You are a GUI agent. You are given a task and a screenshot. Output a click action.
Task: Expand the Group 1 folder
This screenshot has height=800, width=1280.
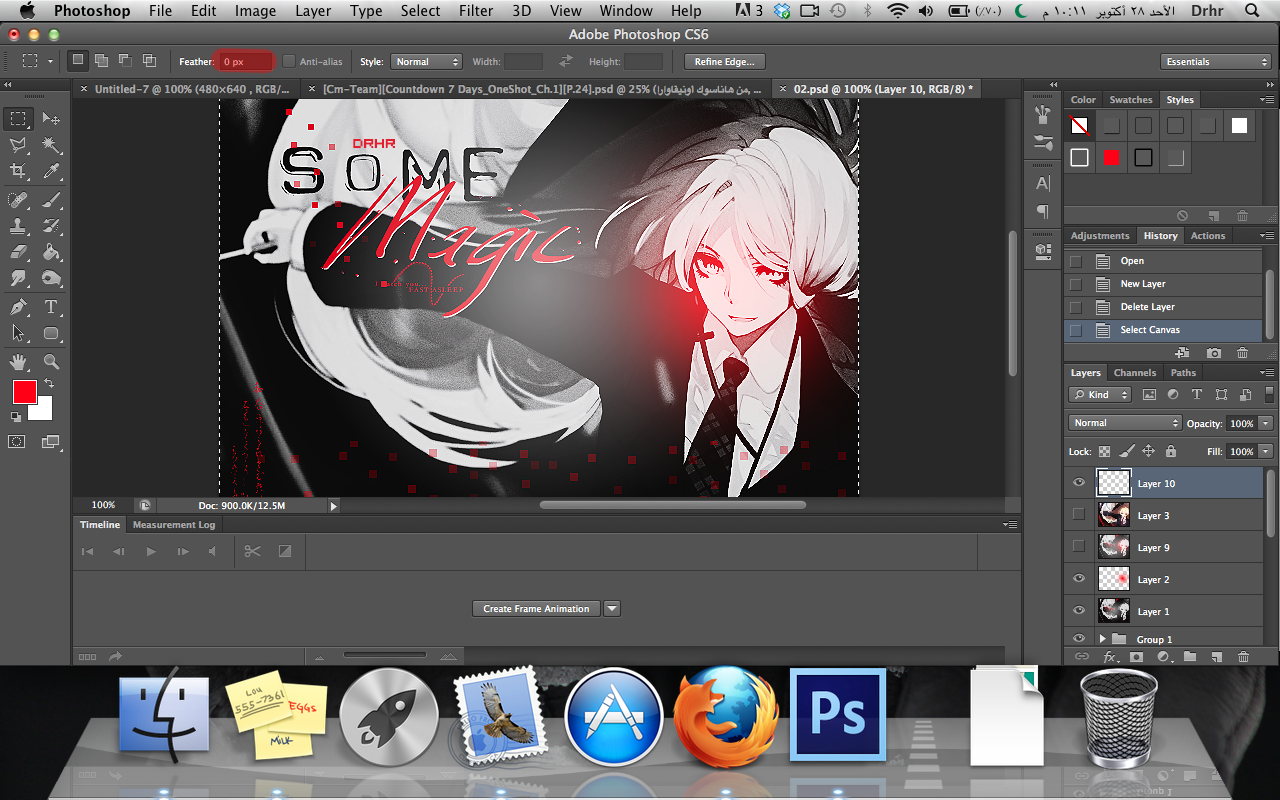(x=1102, y=639)
